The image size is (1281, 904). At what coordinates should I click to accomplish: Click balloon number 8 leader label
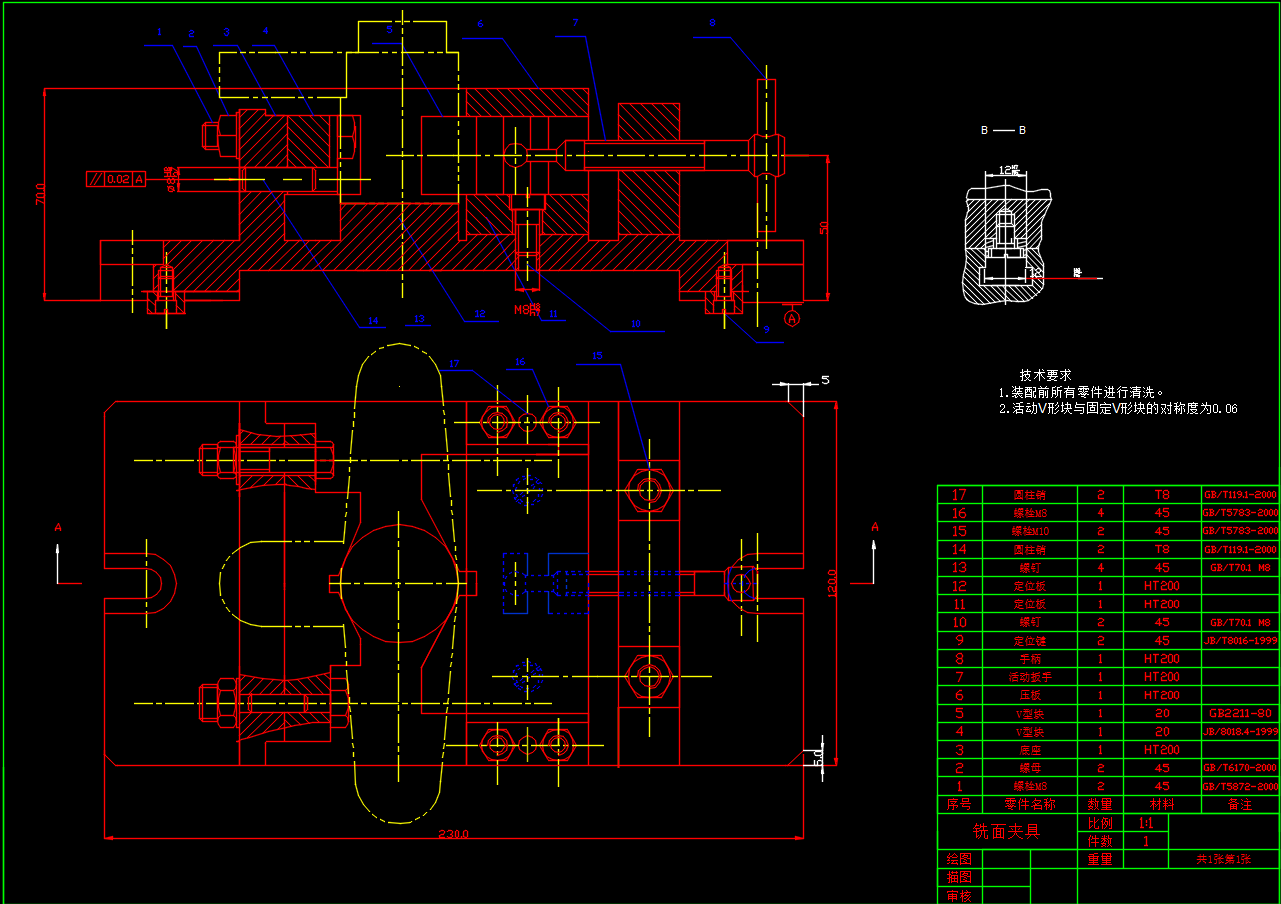point(712,22)
